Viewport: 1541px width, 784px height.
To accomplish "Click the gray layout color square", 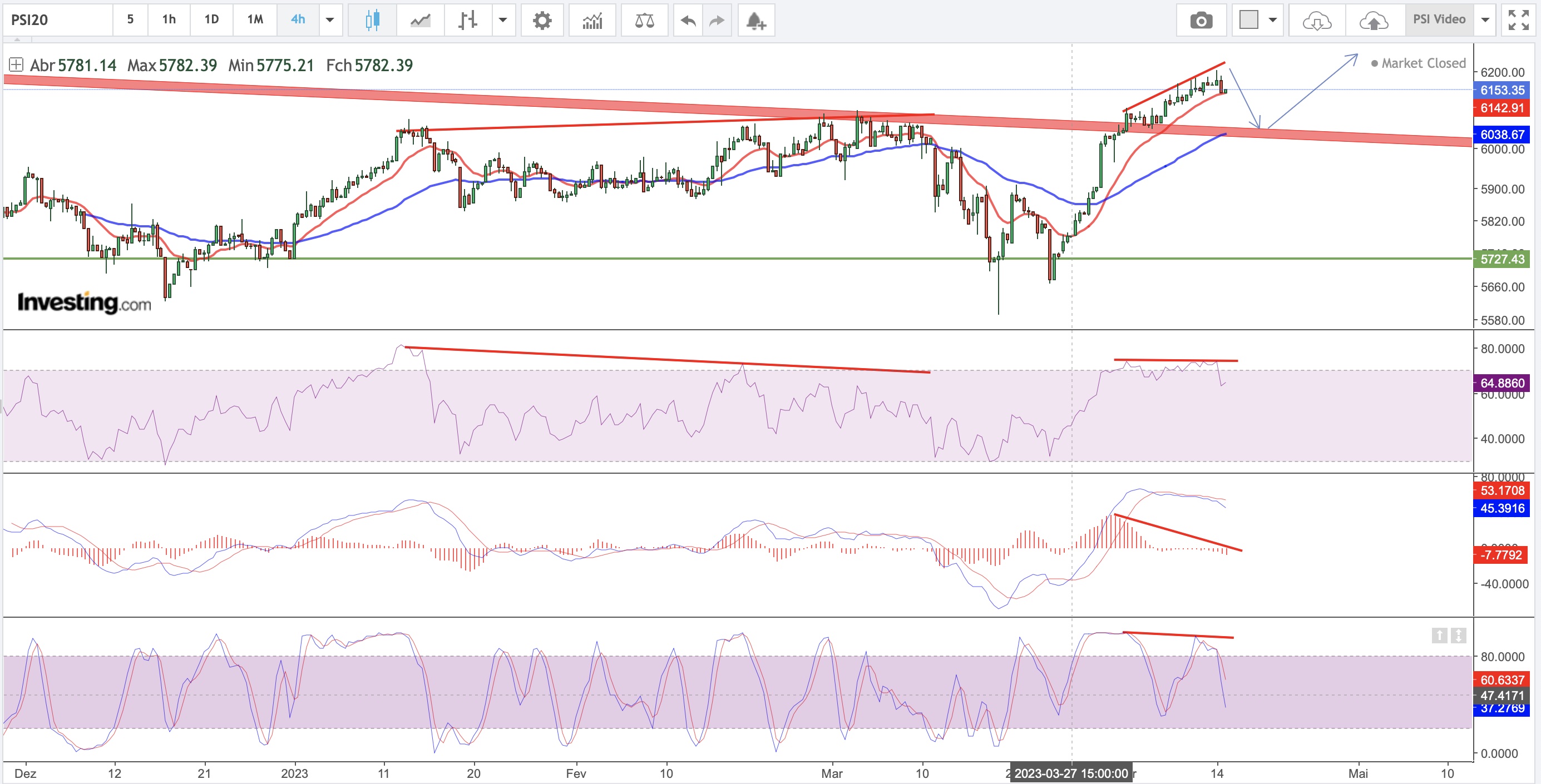I will [1248, 19].
